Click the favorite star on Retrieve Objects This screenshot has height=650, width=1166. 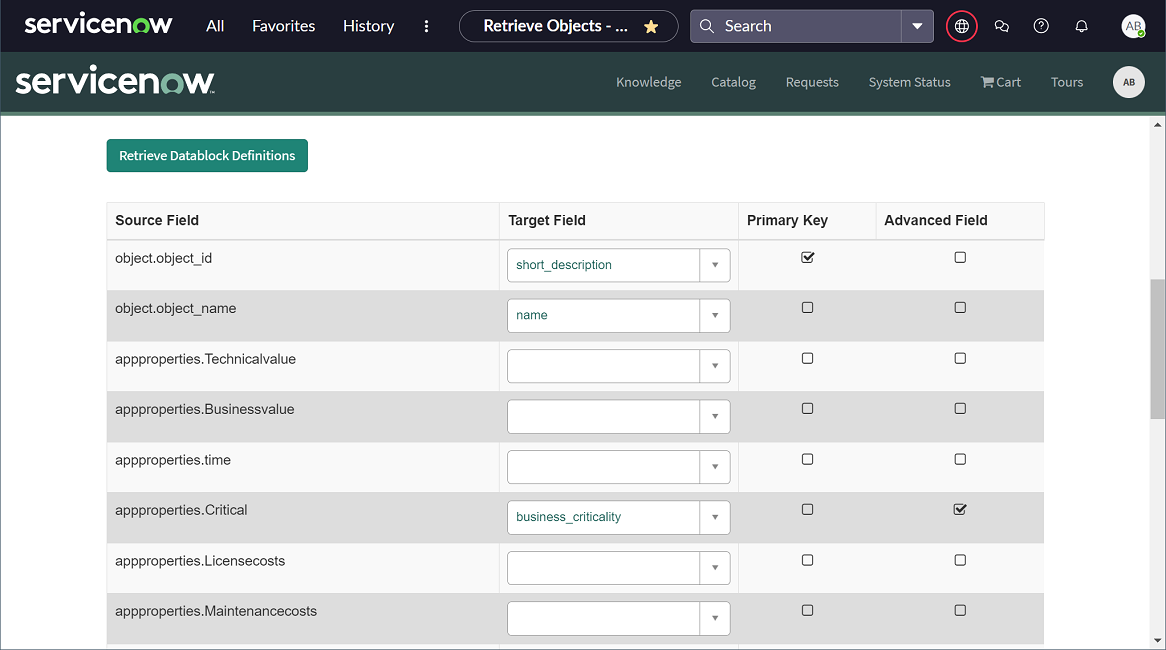pos(651,27)
